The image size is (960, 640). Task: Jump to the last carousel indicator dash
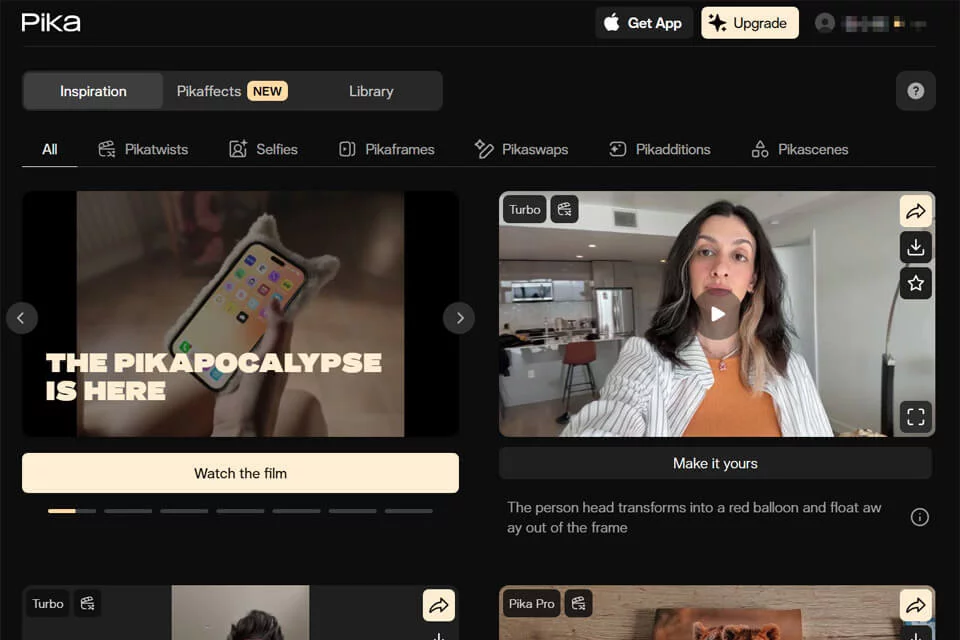point(408,511)
